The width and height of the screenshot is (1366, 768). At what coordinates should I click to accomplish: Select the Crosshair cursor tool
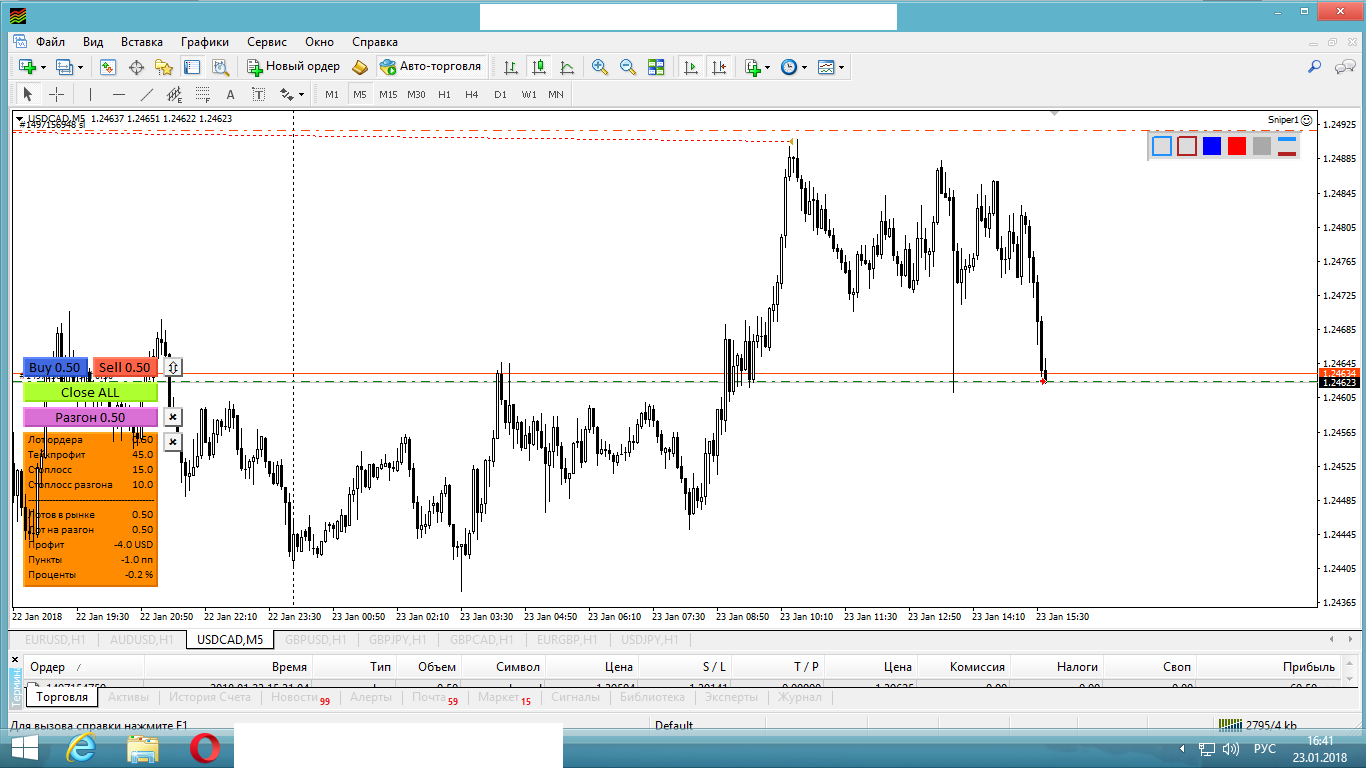[57, 94]
